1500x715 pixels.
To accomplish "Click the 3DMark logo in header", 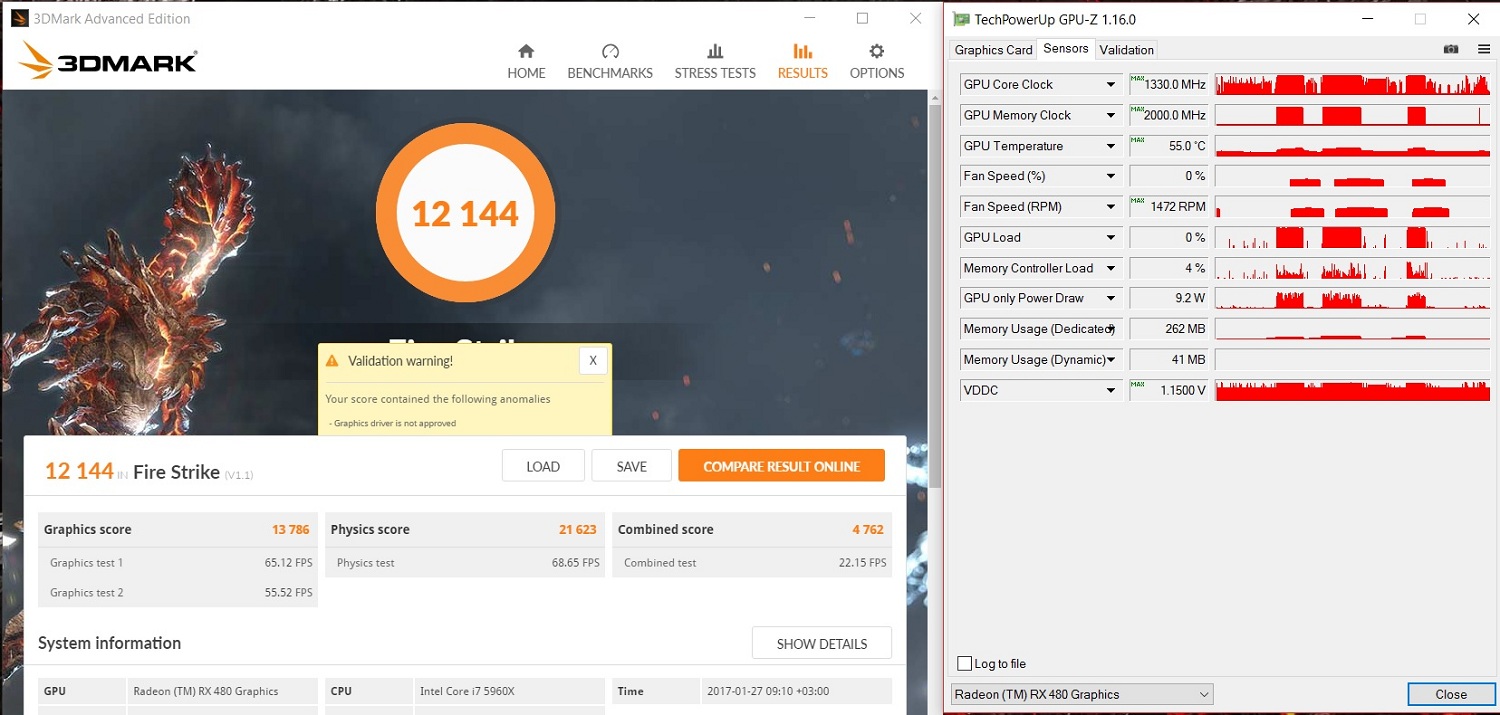I will (108, 61).
